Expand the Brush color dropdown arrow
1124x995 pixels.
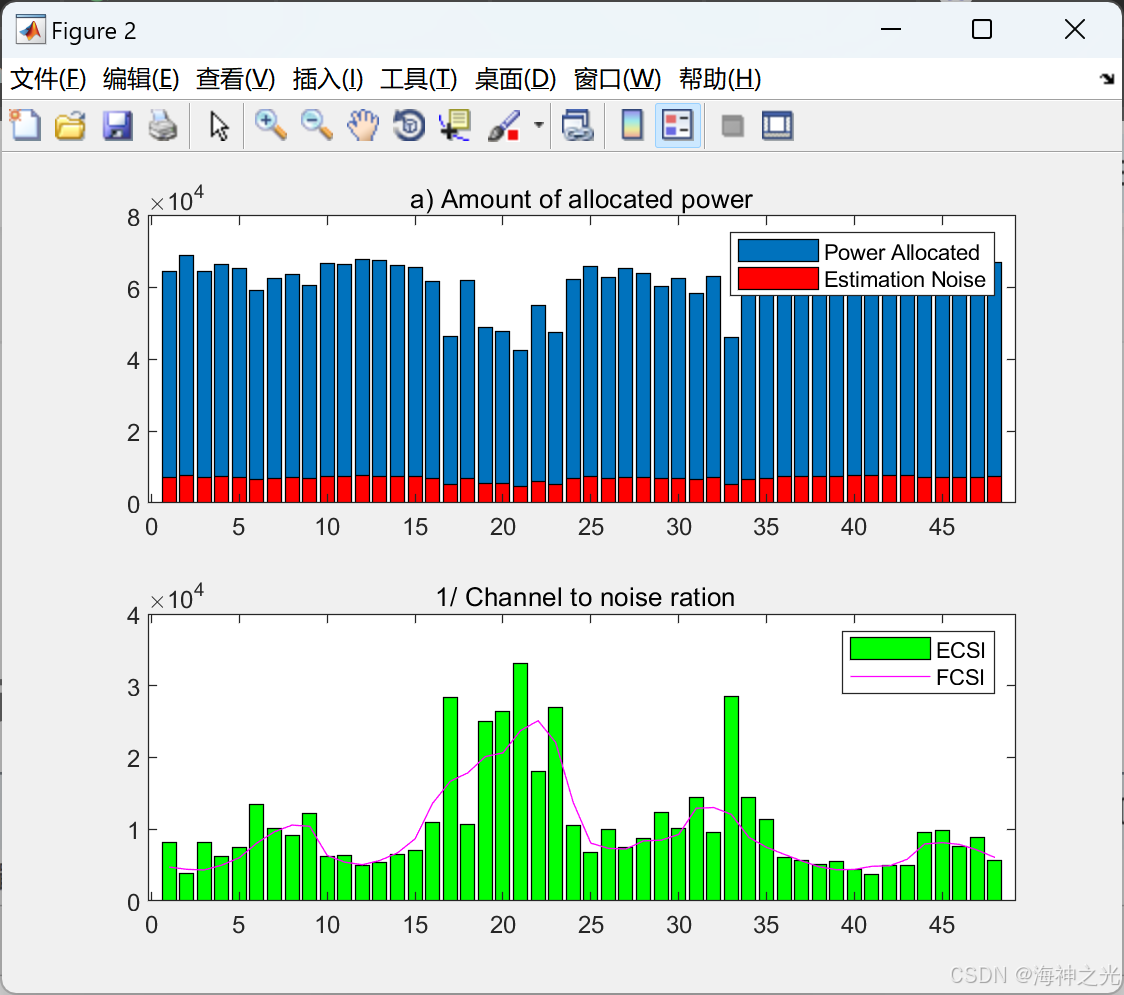click(x=538, y=125)
